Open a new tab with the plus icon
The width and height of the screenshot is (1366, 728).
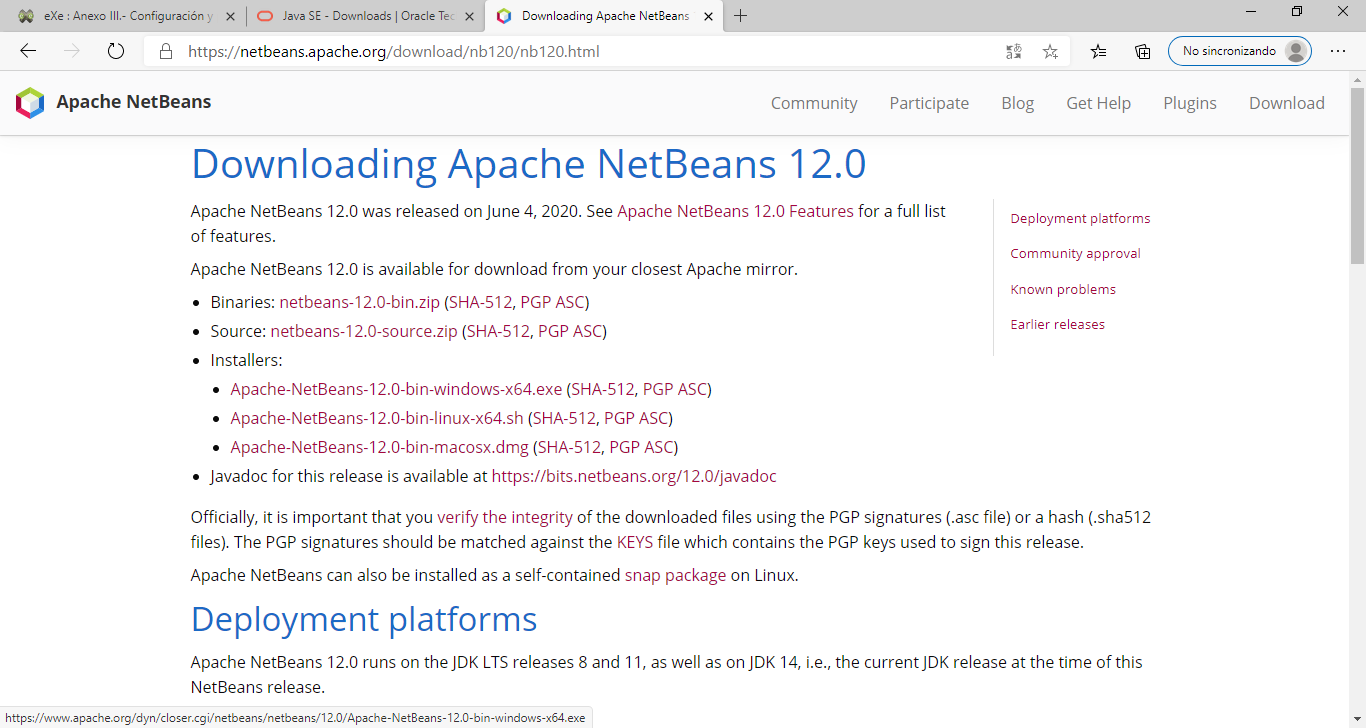point(741,16)
